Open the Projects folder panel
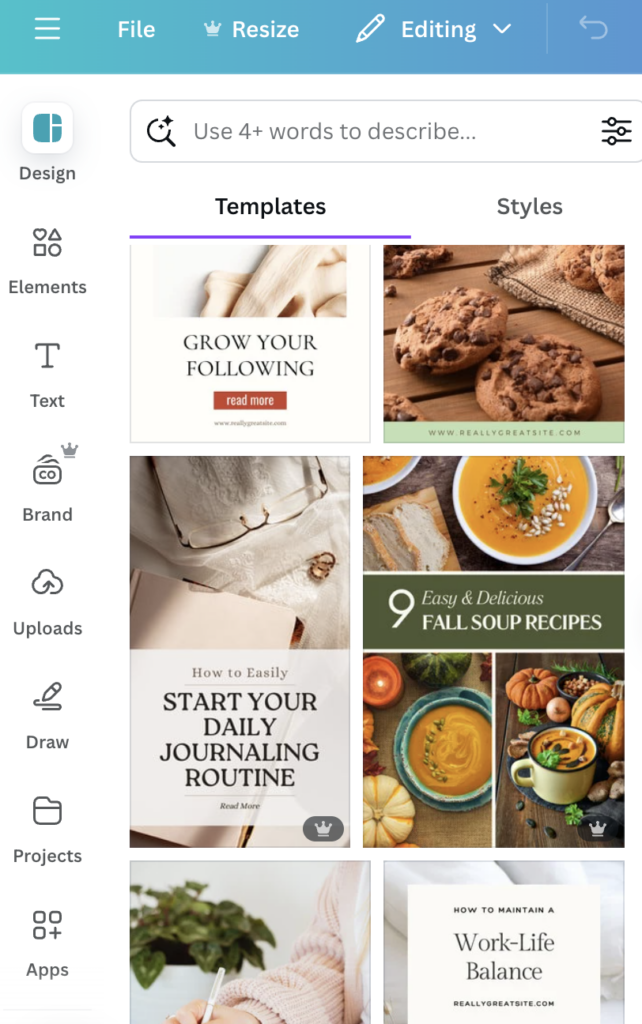 47,830
